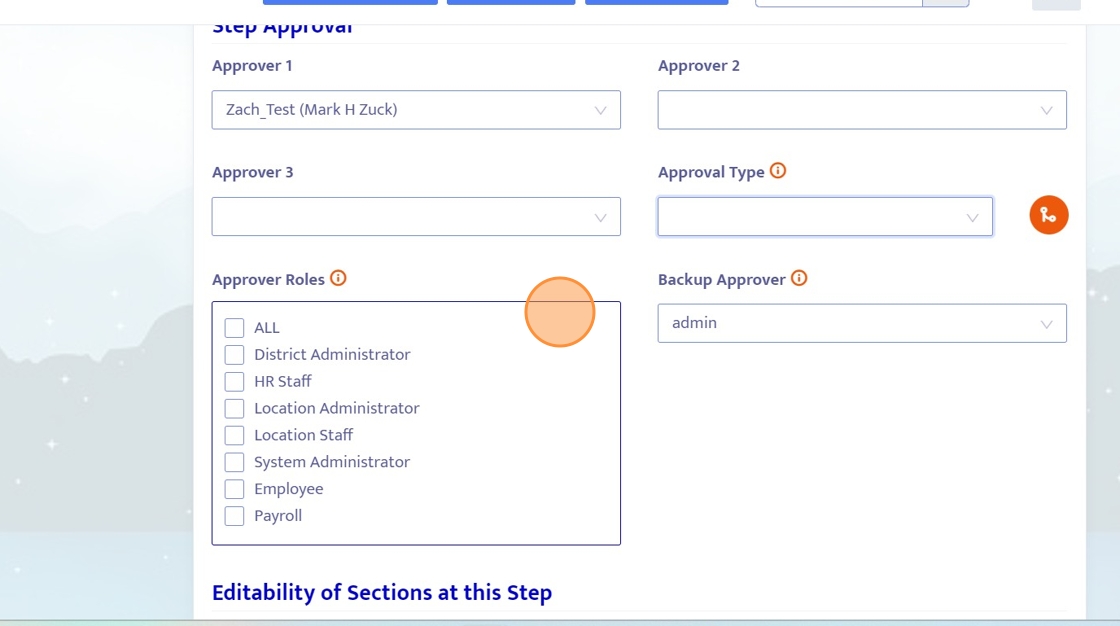
Task: Click chevron arrow in Backup Approver field
Action: 1046,324
